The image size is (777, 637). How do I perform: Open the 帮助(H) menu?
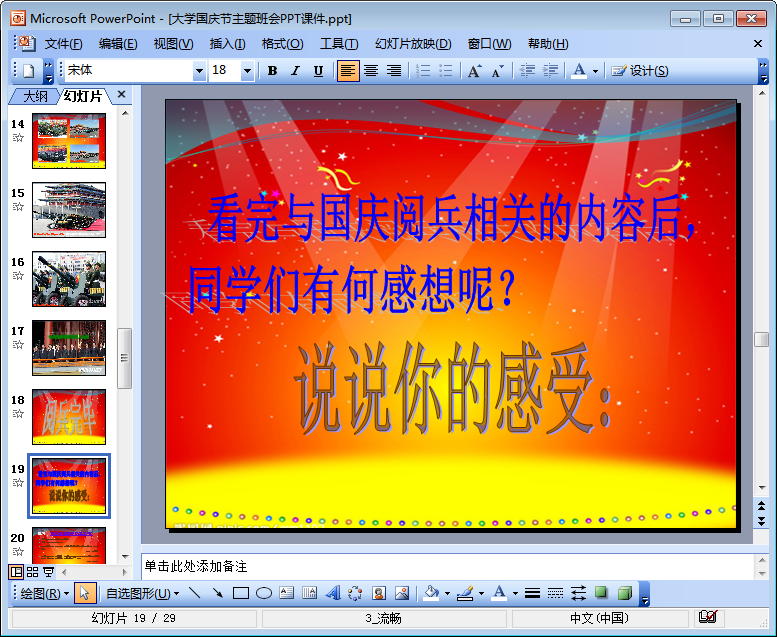click(x=548, y=44)
